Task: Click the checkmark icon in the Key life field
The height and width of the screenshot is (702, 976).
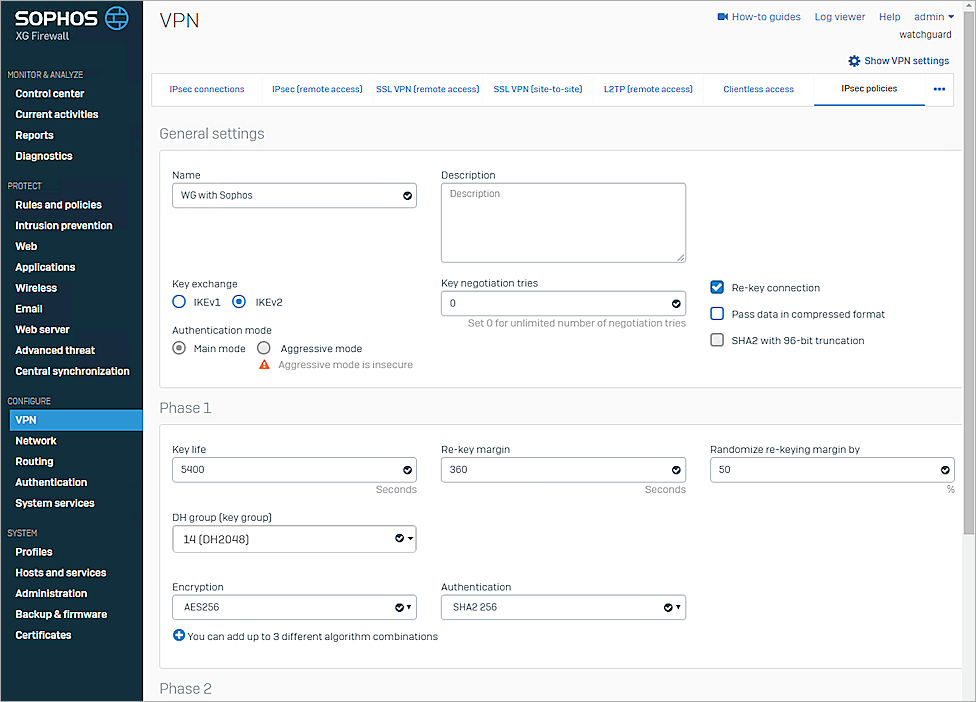Action: point(406,469)
